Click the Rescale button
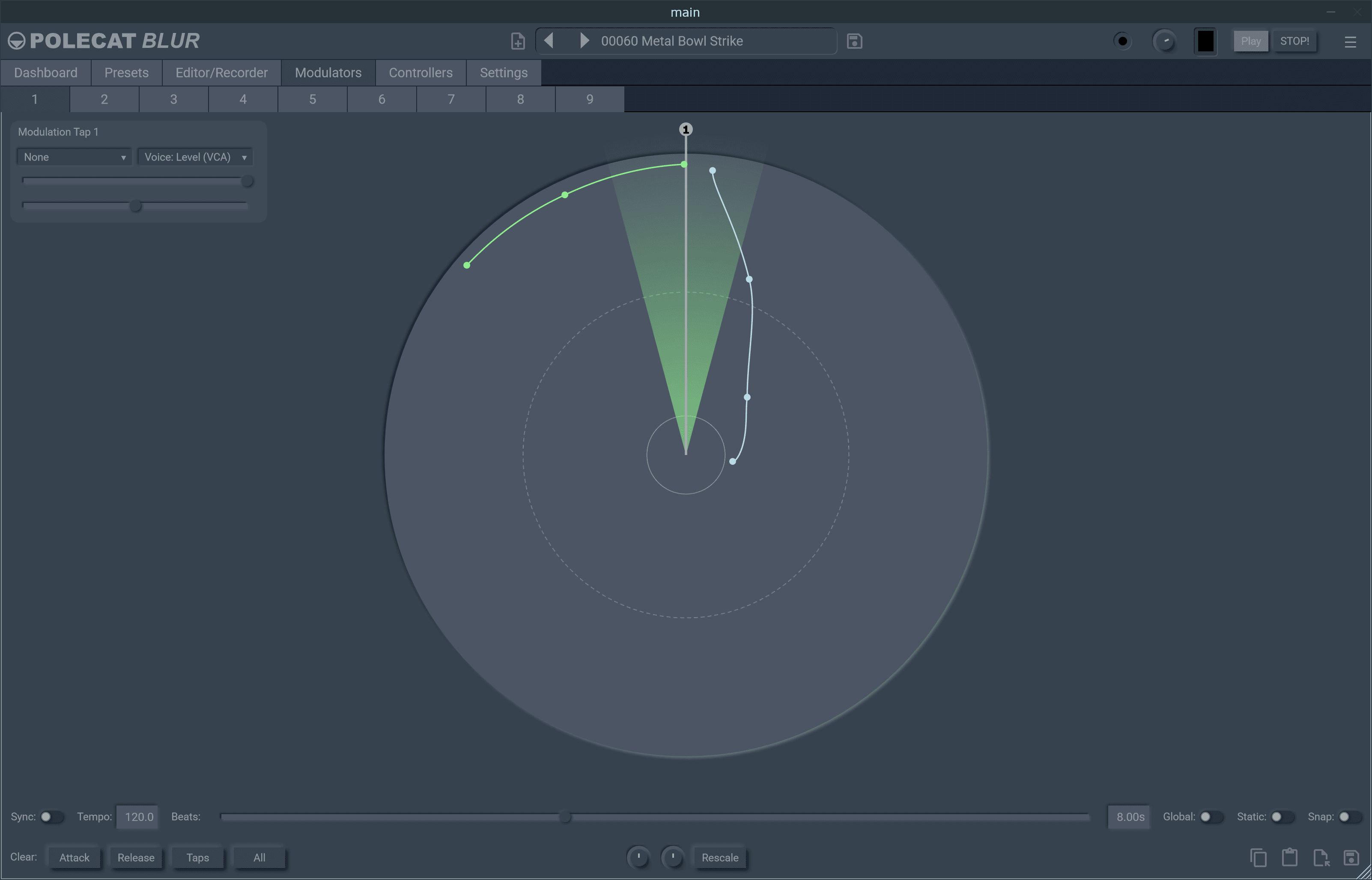This screenshot has height=880, width=1372. 720,858
